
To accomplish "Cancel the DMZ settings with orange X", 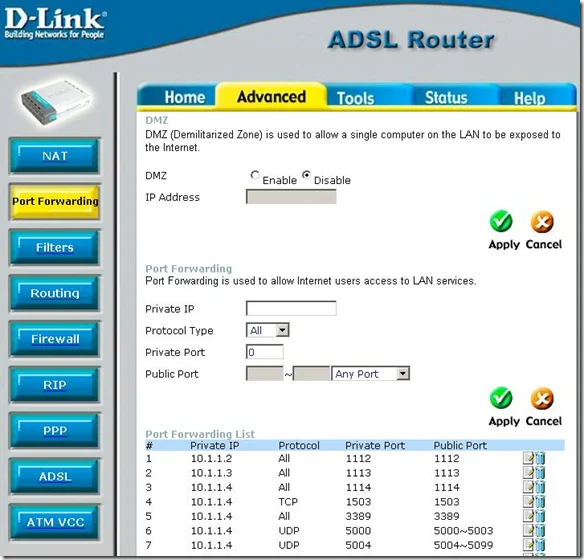I will 542,222.
